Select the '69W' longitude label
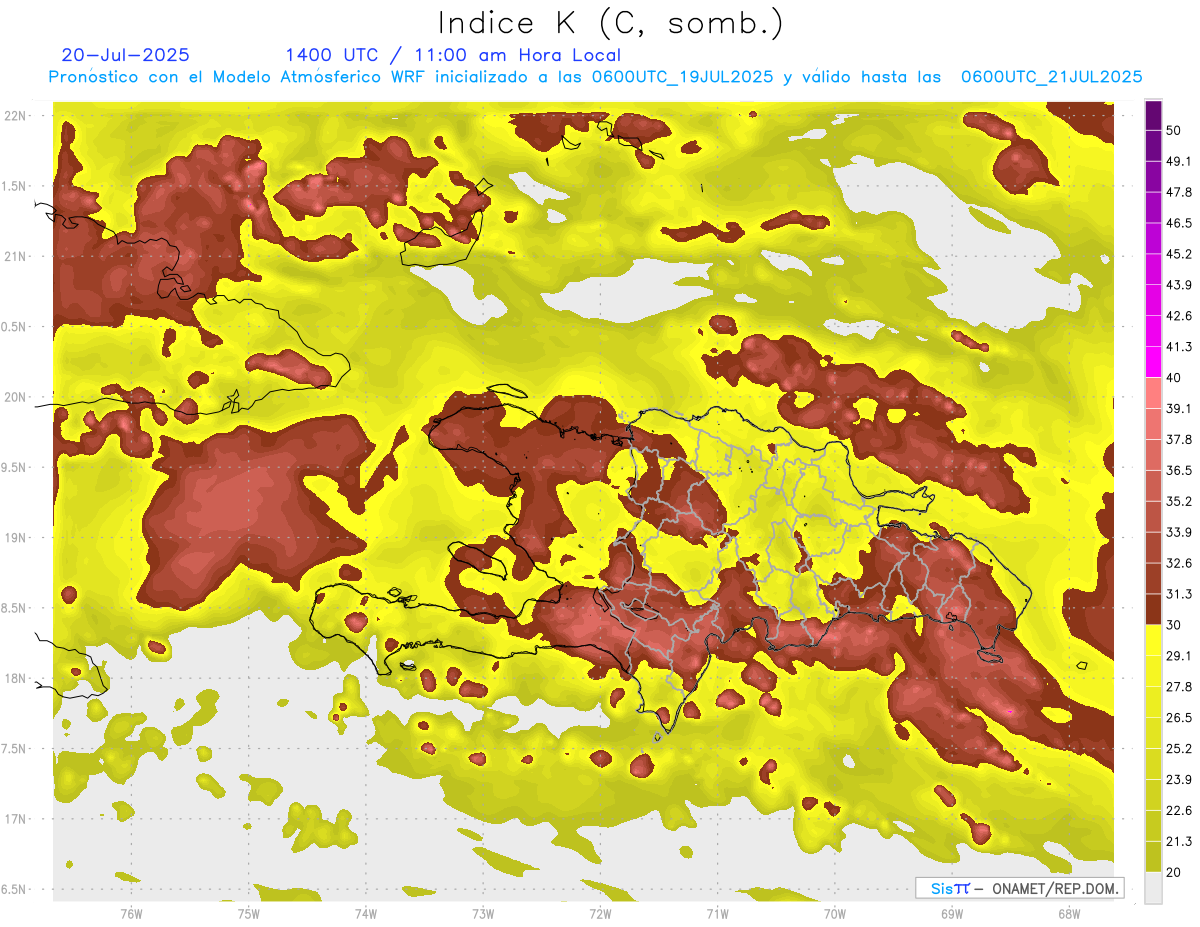 (x=951, y=913)
